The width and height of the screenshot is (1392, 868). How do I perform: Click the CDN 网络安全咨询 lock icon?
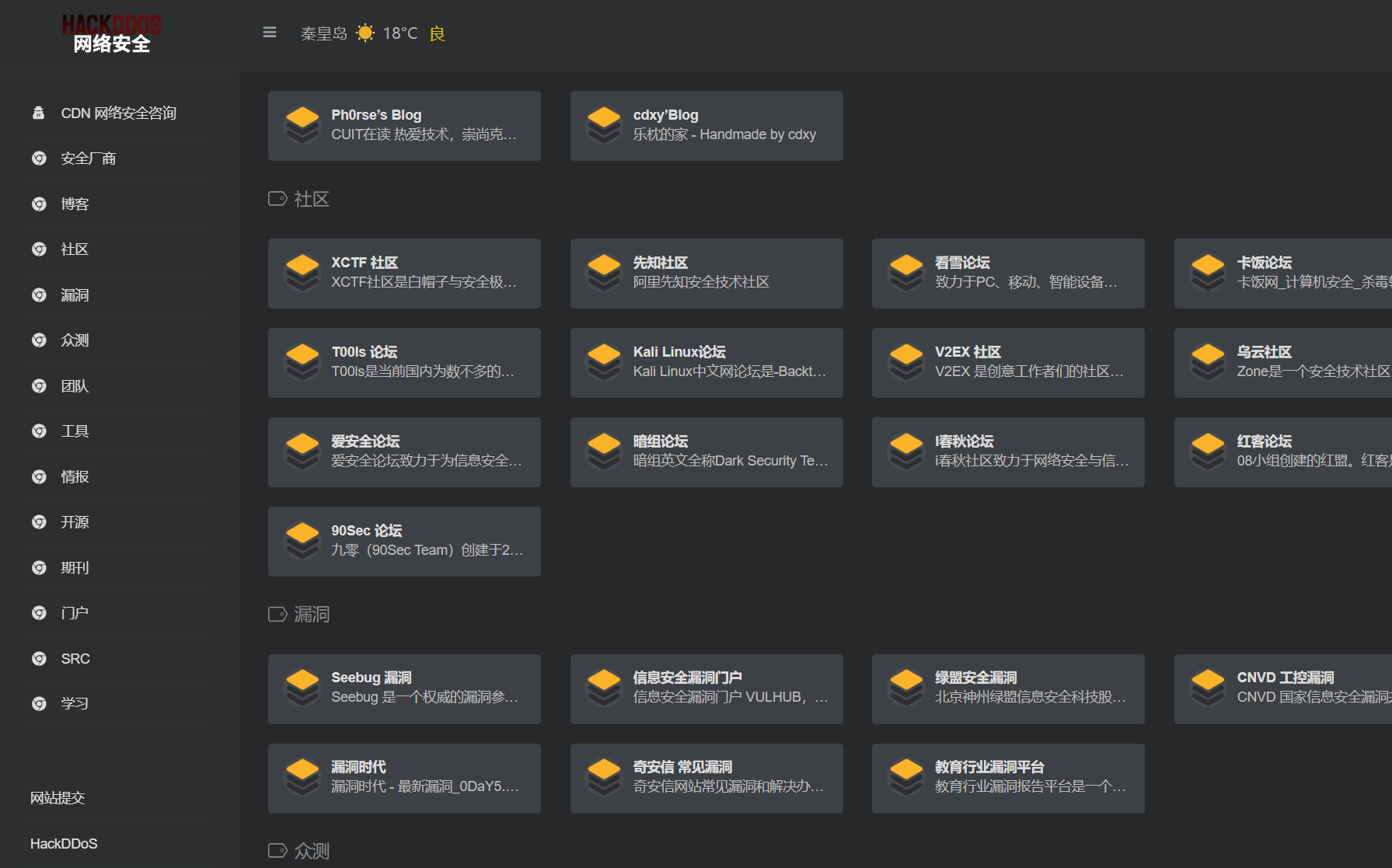click(x=39, y=113)
